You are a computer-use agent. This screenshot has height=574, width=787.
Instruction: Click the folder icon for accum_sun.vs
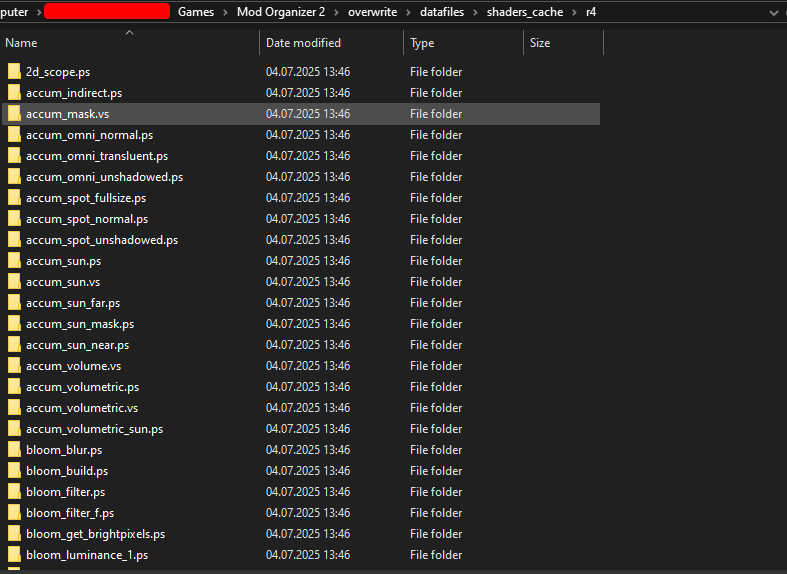(x=14, y=282)
